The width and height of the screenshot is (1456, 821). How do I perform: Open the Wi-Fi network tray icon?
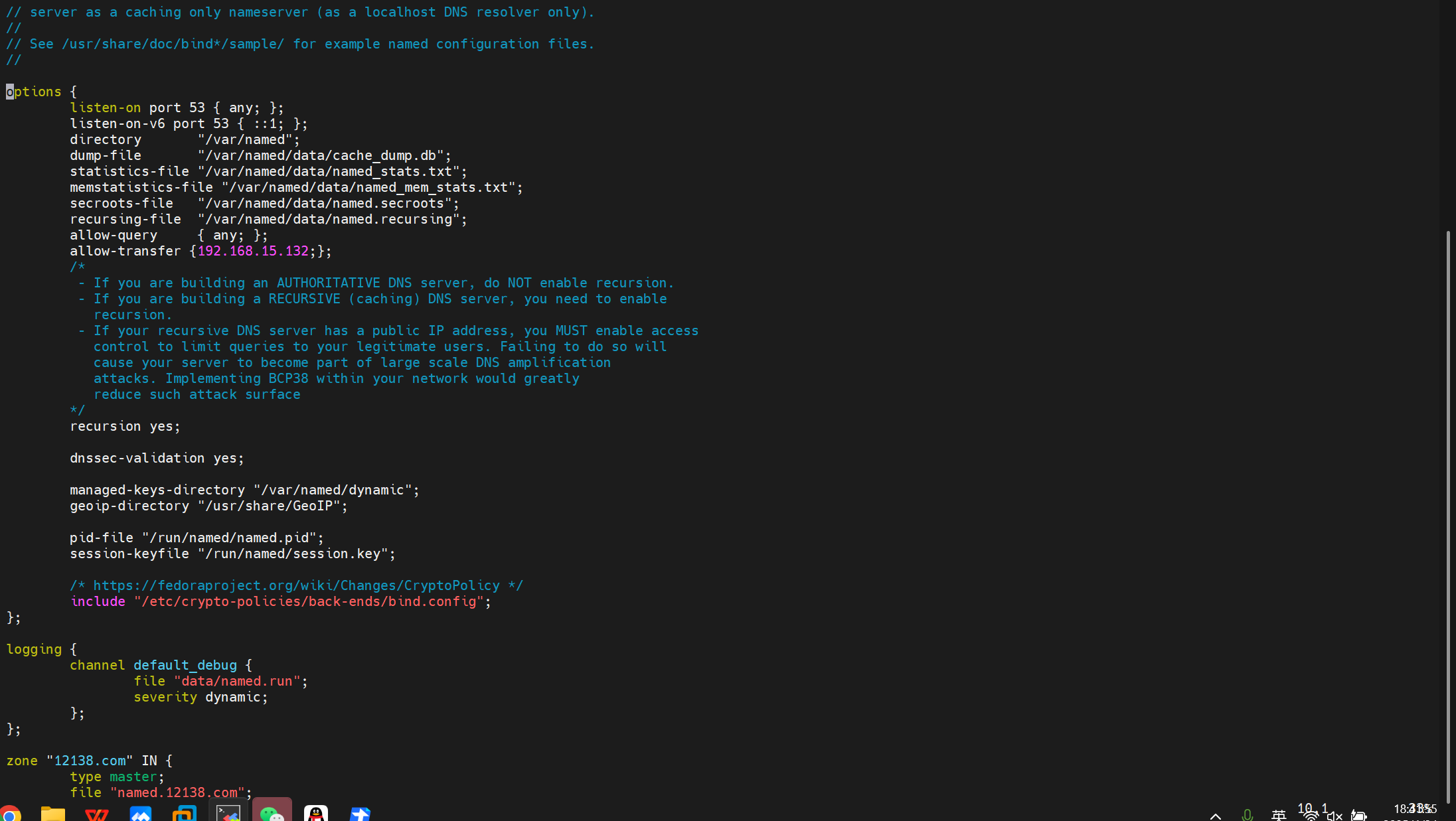coord(1310,815)
